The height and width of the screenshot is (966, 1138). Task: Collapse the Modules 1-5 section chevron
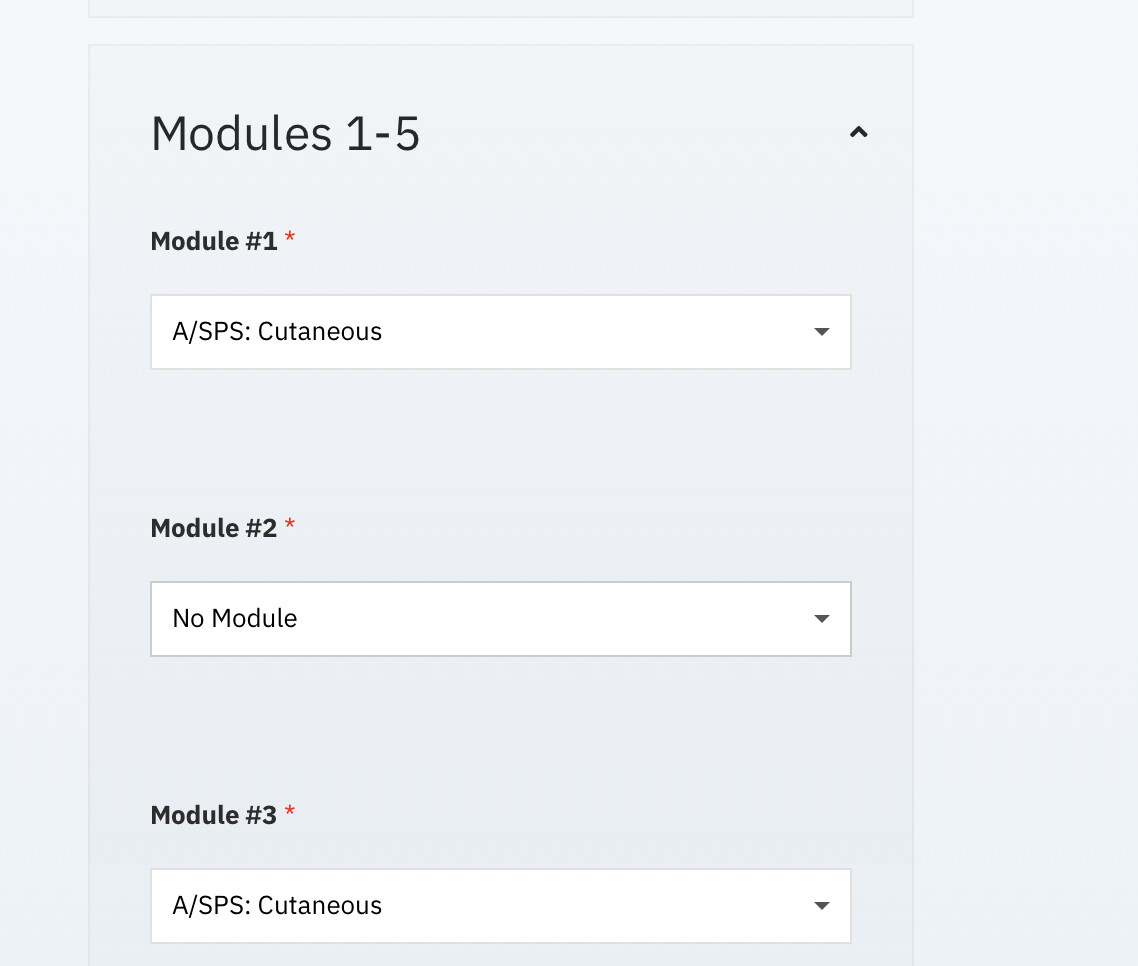[859, 132]
